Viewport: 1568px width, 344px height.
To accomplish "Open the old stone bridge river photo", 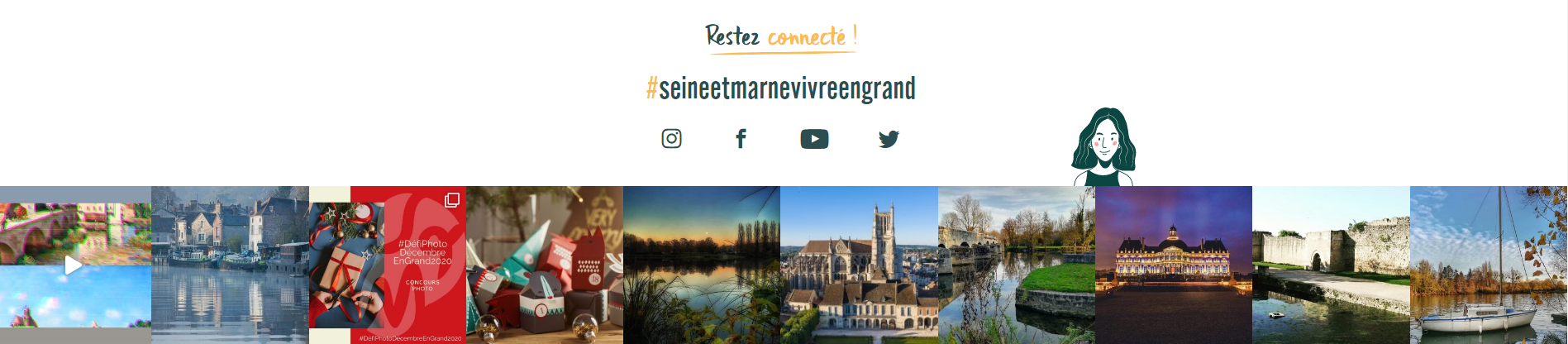I will point(1017,265).
